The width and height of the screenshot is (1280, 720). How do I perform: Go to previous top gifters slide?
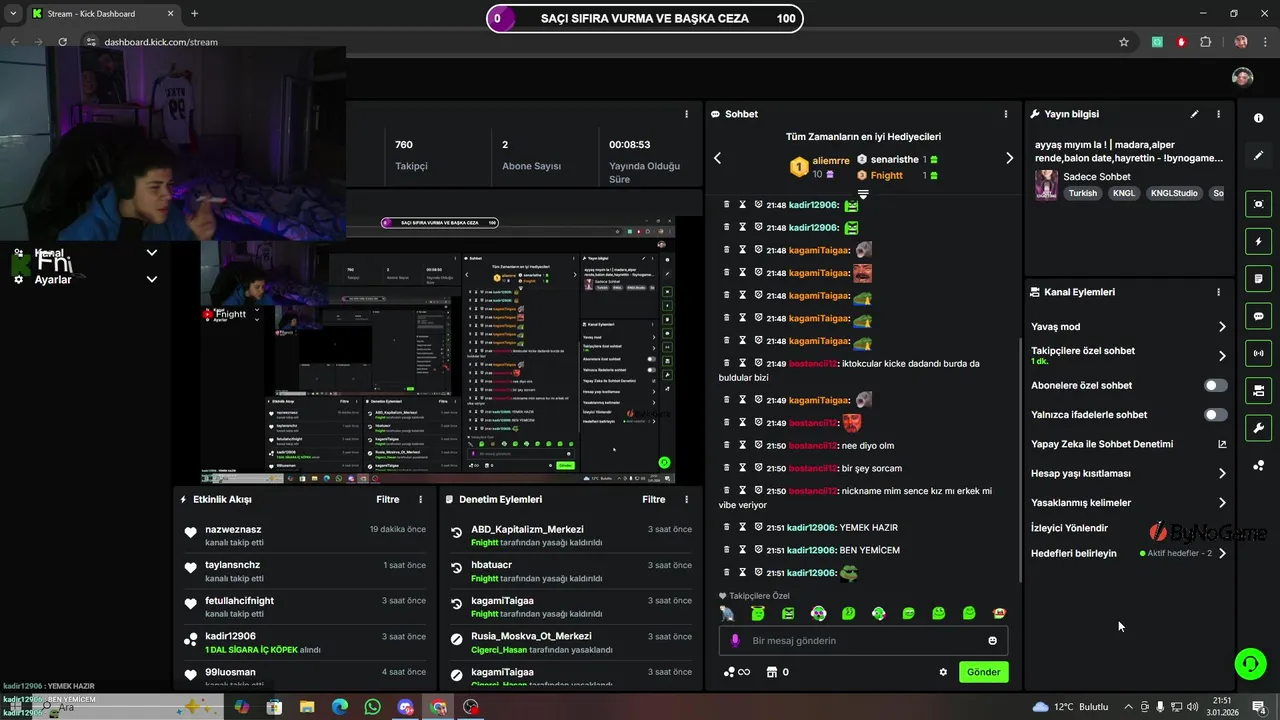pyautogui.click(x=717, y=158)
